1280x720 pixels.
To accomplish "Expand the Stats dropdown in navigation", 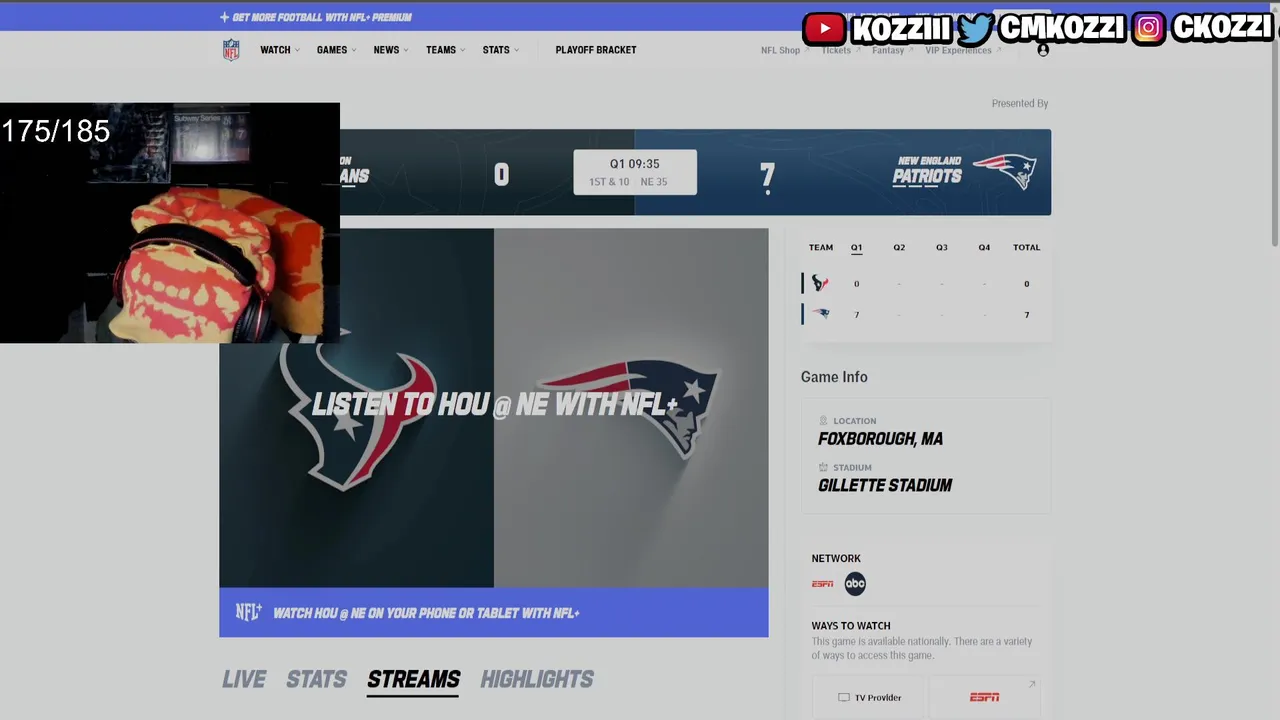I will [500, 50].
